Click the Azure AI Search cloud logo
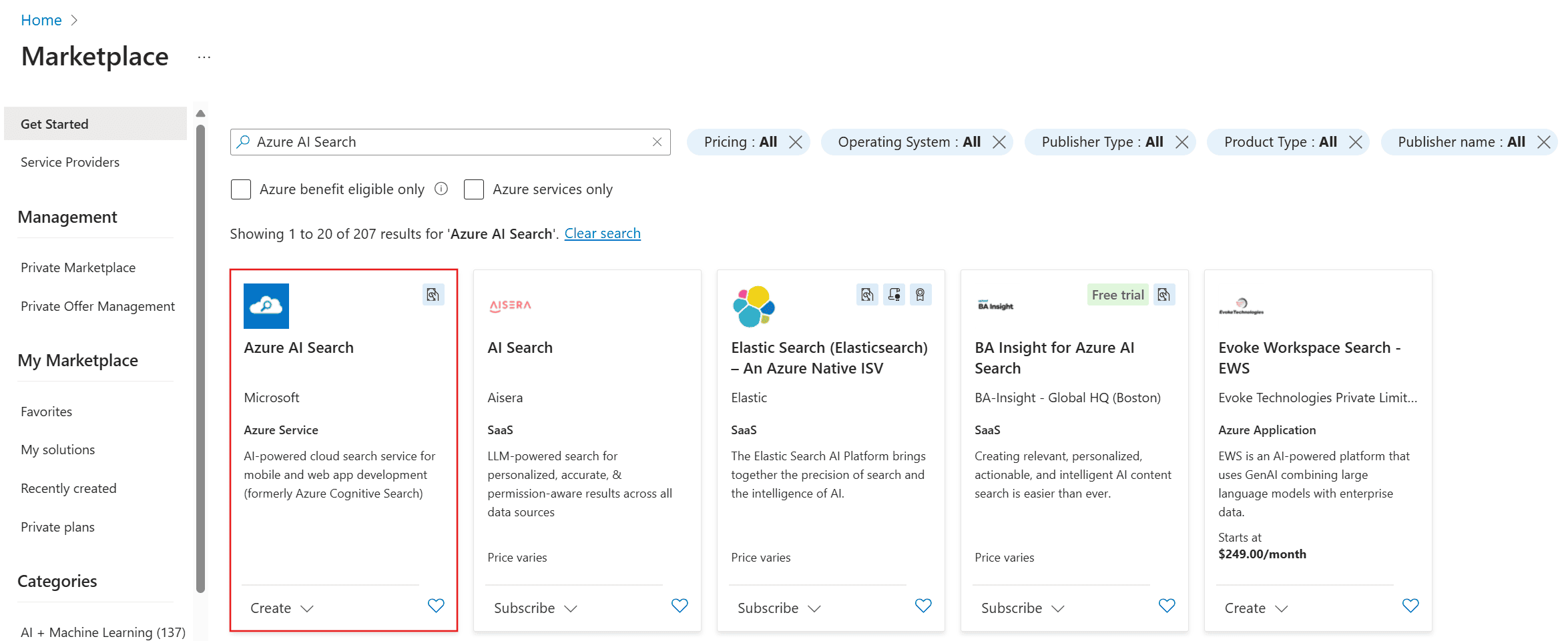Viewport: 1568px width, 641px height. [x=266, y=306]
